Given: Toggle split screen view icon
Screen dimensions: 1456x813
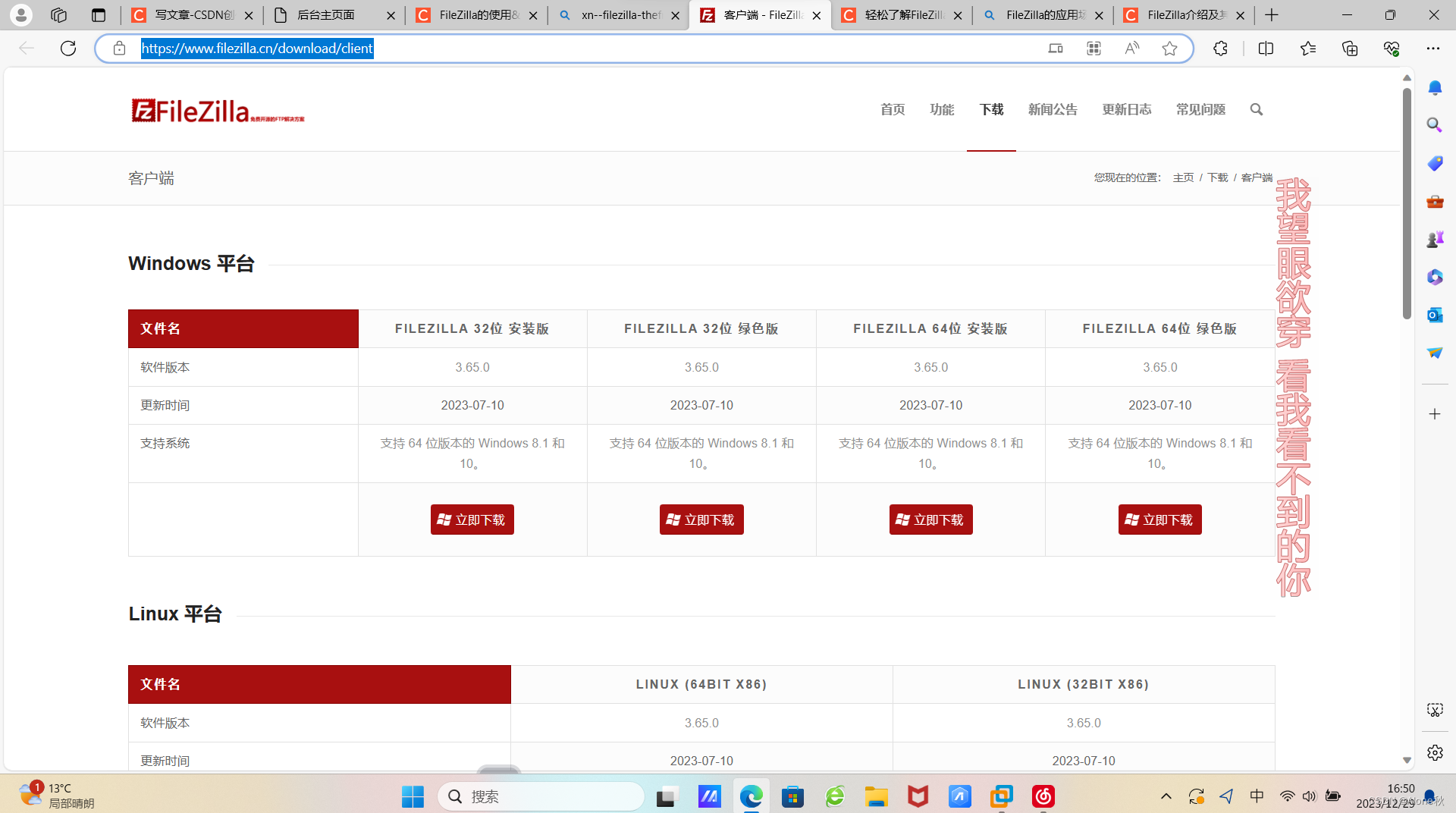Looking at the screenshot, I should pos(1266,49).
